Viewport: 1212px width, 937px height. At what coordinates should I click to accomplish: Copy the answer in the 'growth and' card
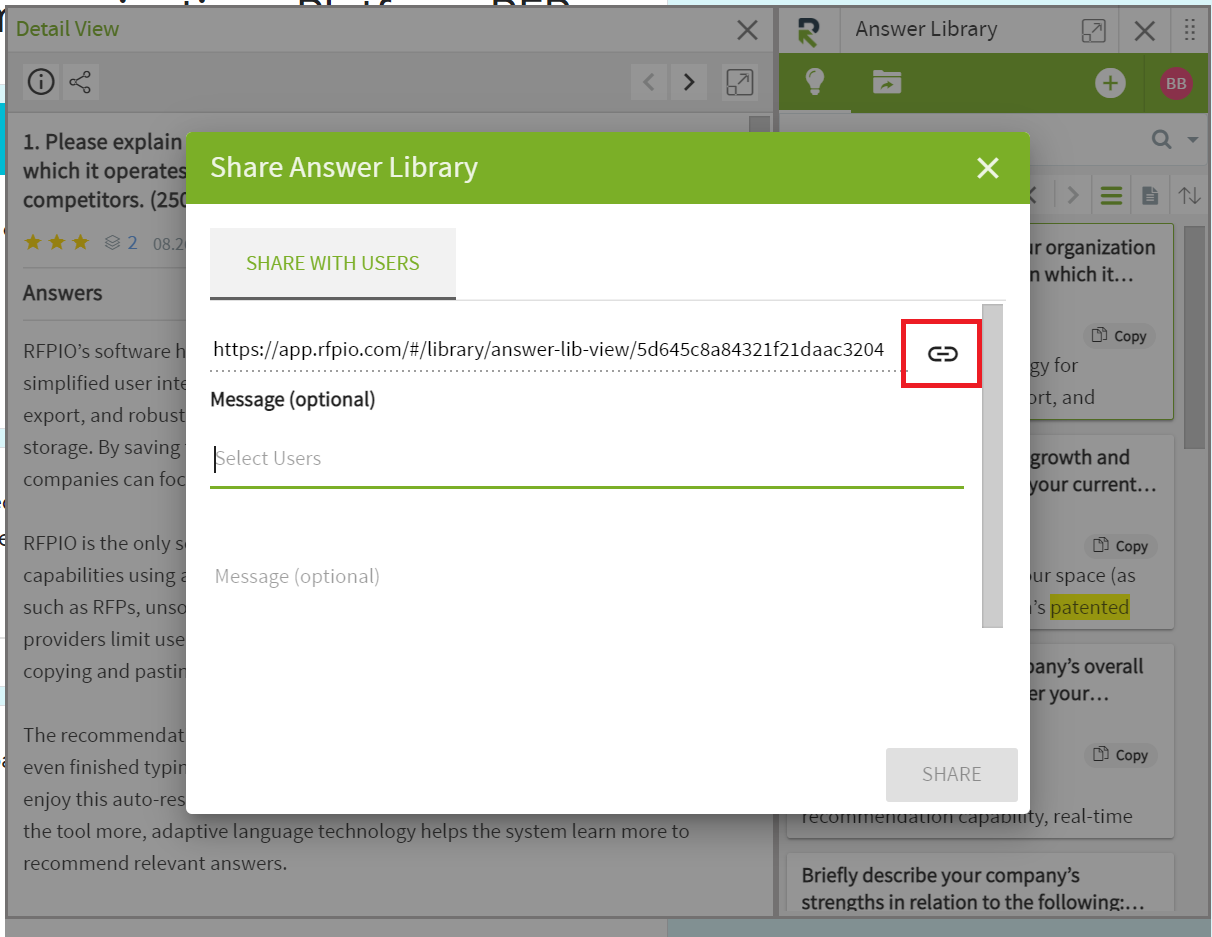tap(1120, 546)
